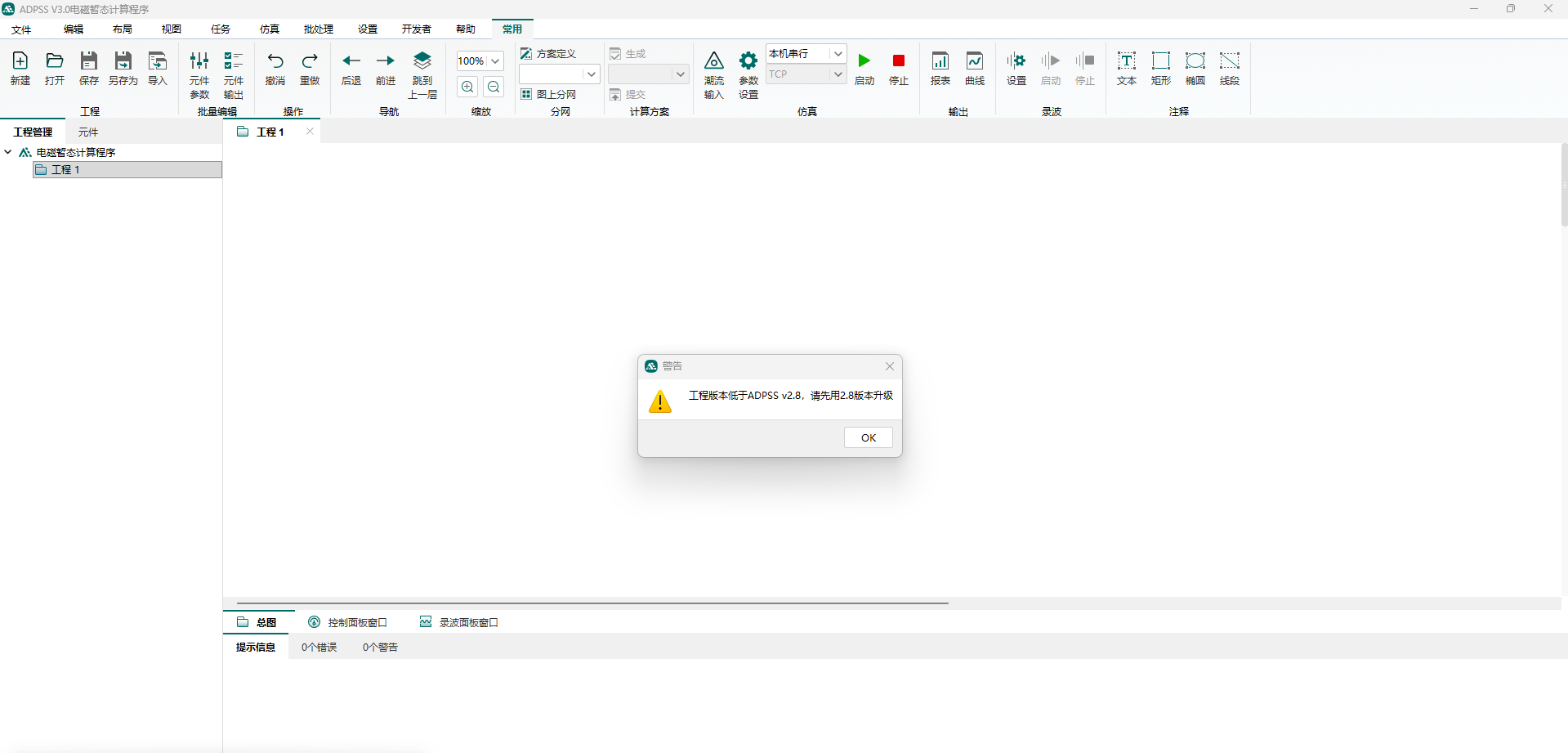Click the 另存为 (Save As) icon
Viewport: 1568px width, 753px height.
point(123,61)
